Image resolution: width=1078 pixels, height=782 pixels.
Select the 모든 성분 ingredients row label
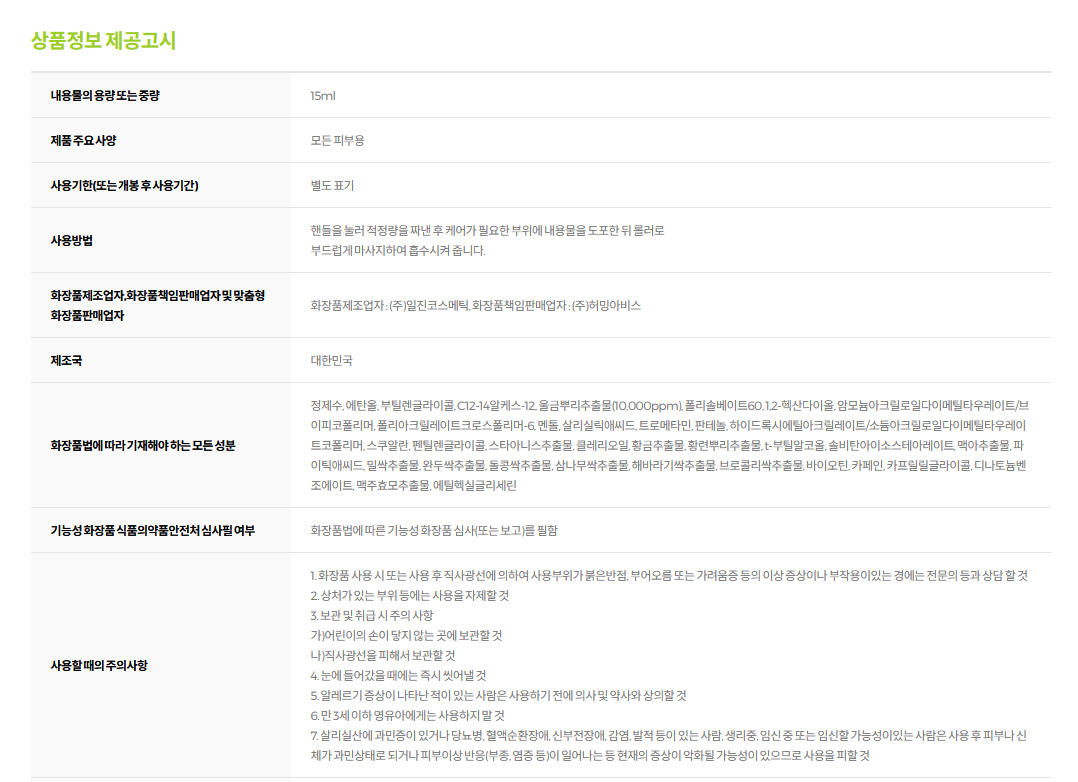coord(143,446)
